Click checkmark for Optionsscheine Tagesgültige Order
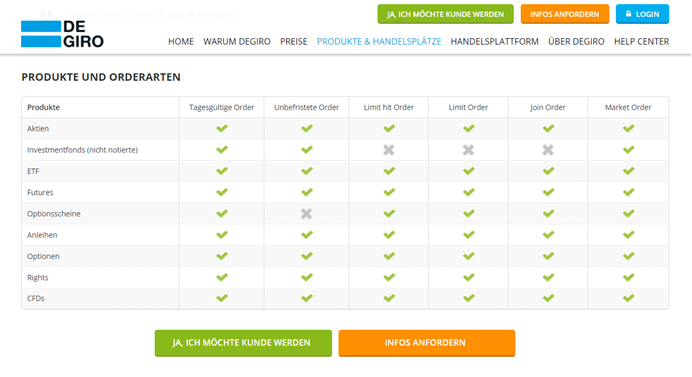 tap(222, 213)
